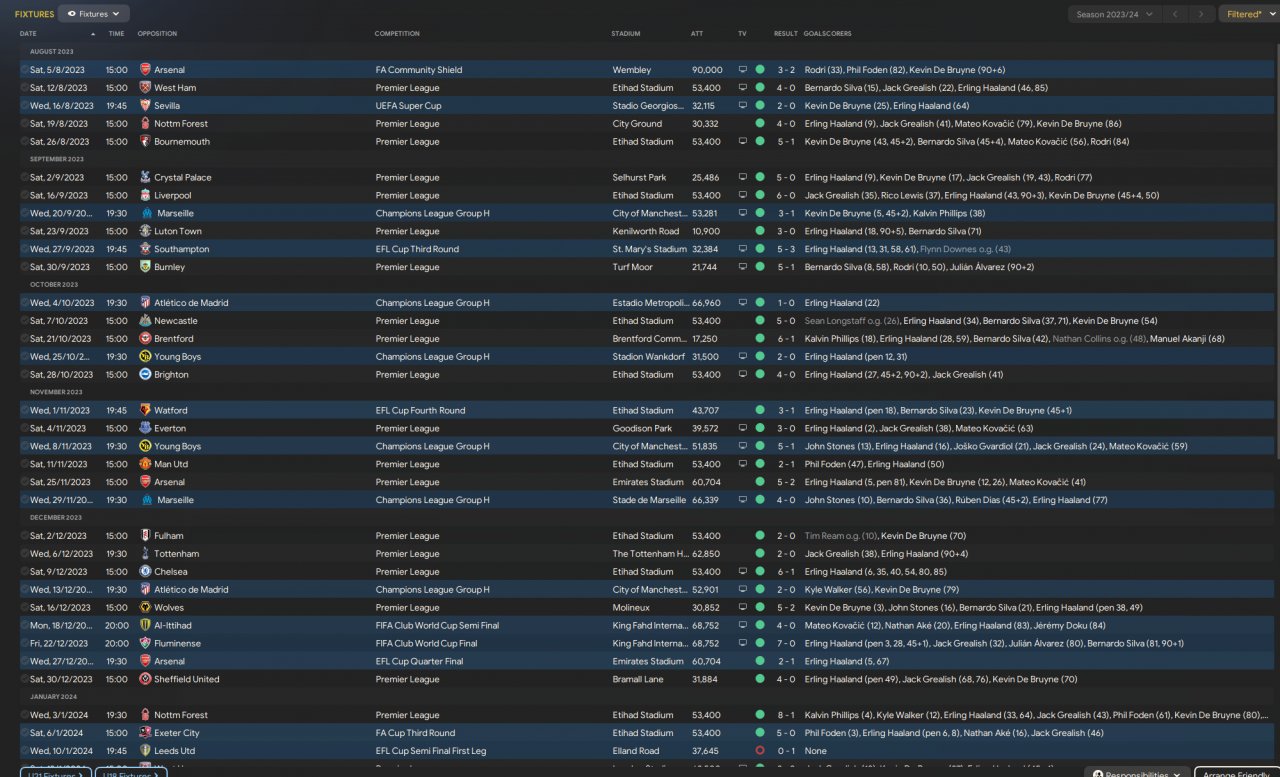
Task: Click the Watford club badge
Action: pos(145,410)
